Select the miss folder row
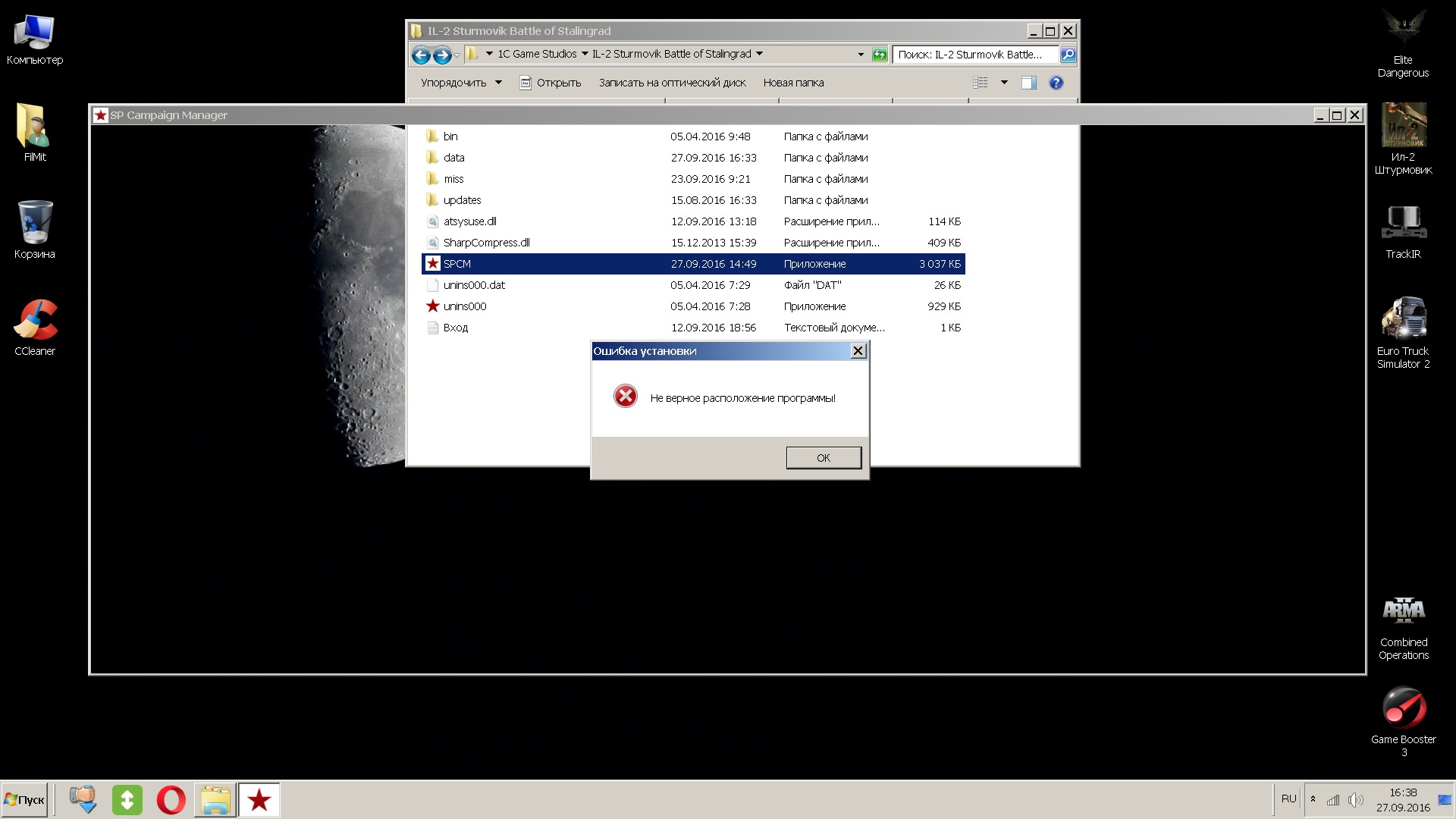The width and height of the screenshot is (1456, 819). 693,179
